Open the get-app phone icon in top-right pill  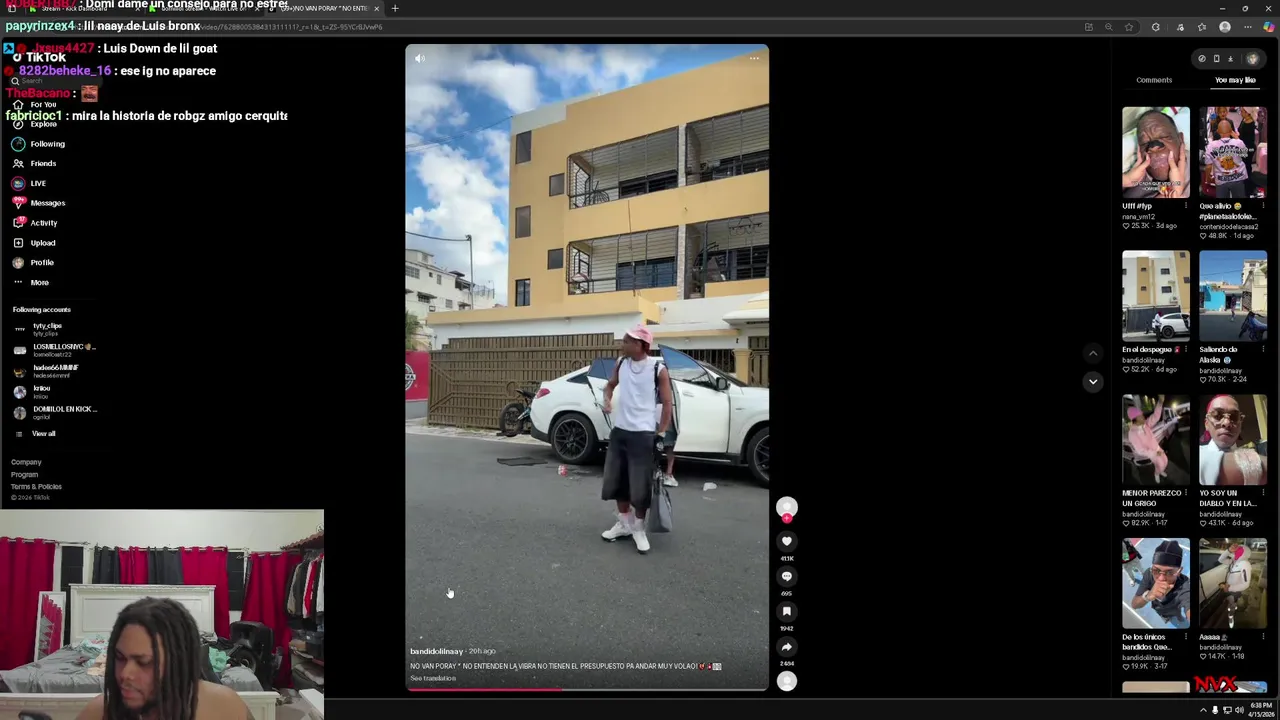1216,59
